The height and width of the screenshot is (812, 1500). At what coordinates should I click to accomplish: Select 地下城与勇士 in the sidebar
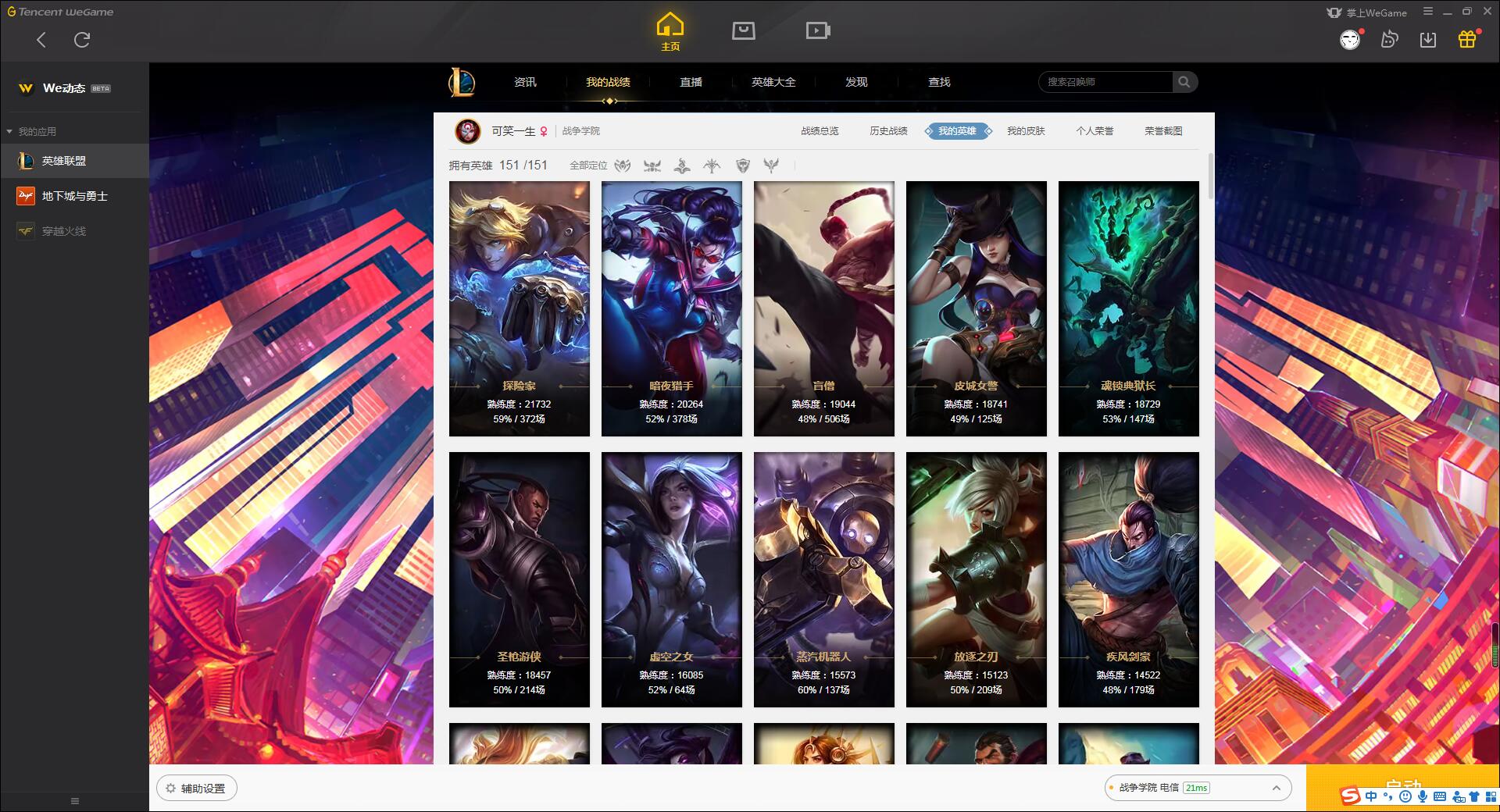coord(74,196)
